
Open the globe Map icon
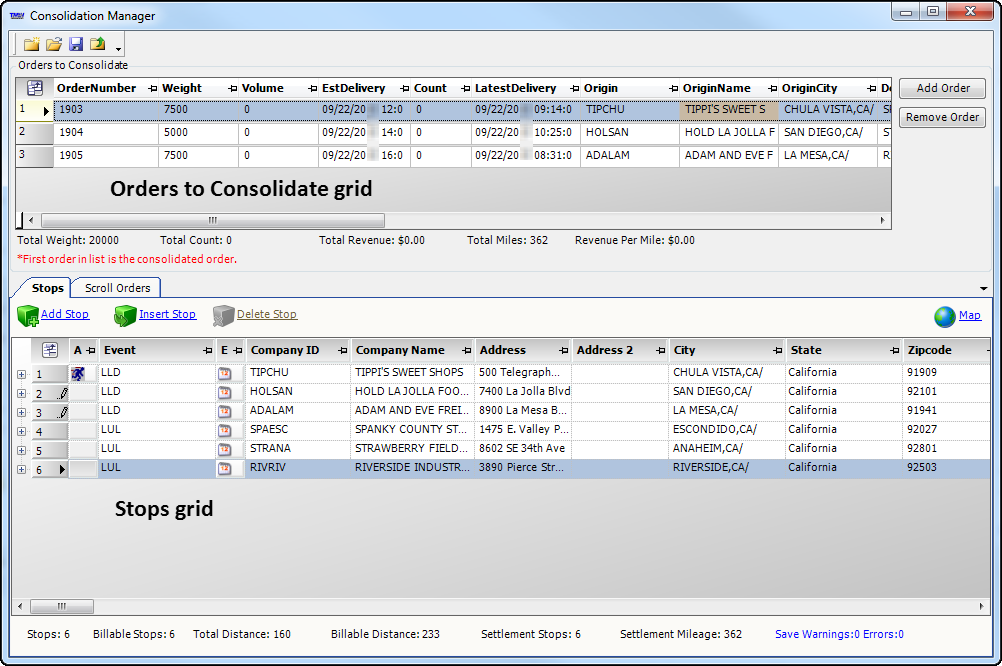[945, 316]
